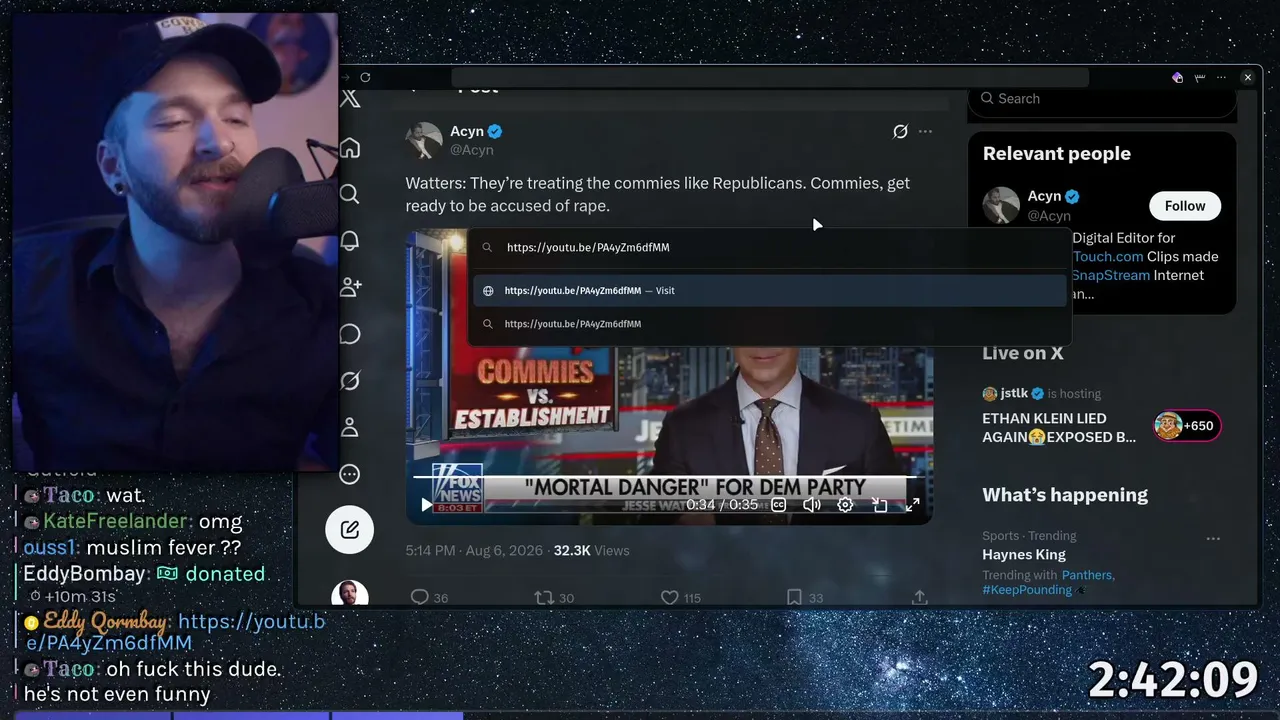The image size is (1280, 720).
Task: Click the Acyn author name on post
Action: click(x=467, y=131)
